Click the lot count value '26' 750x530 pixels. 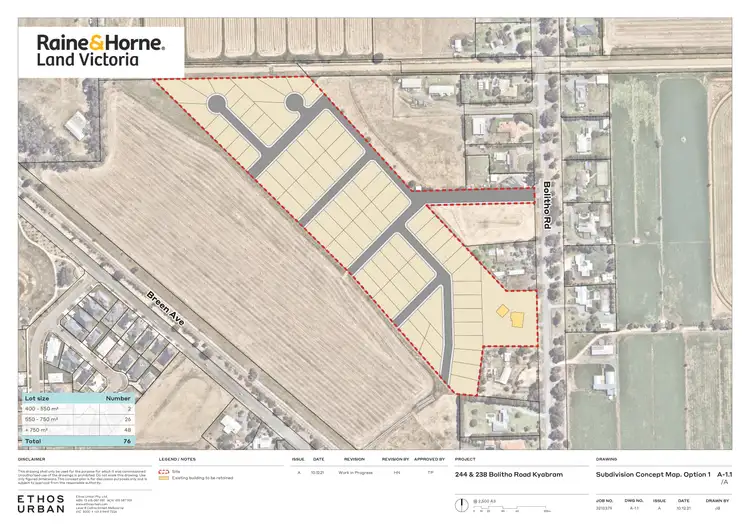pos(127,420)
